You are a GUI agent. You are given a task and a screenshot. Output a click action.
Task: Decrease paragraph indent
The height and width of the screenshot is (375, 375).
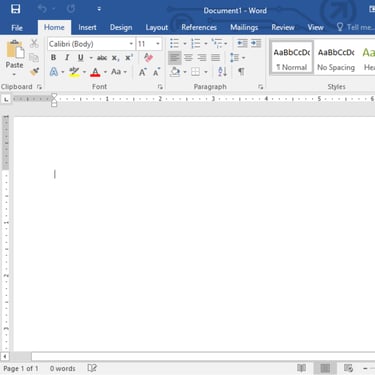pos(242,43)
